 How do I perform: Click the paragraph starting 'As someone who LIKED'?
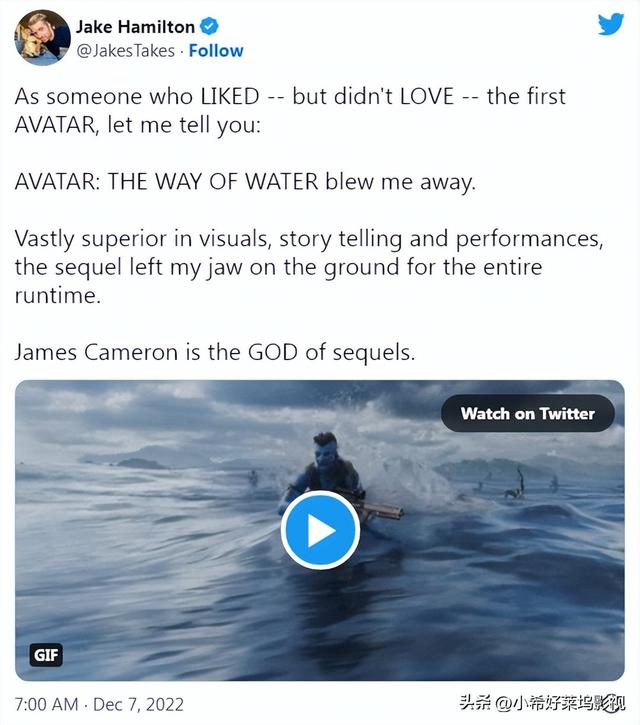[x=290, y=111]
